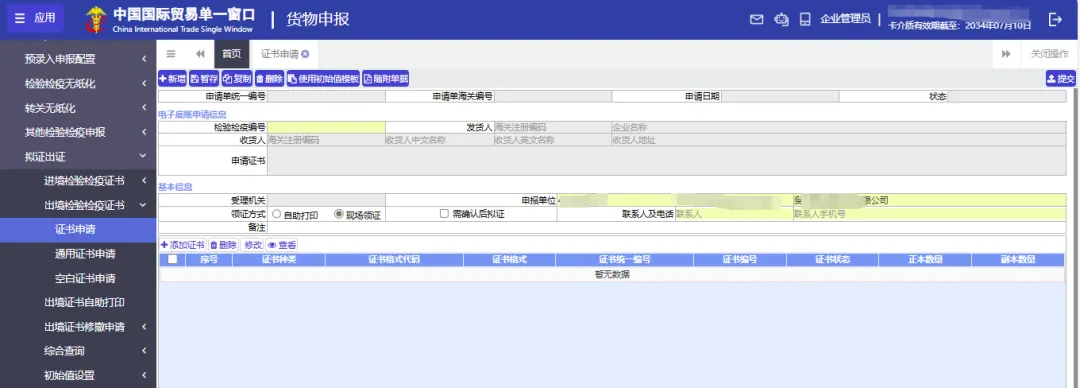The height and width of the screenshot is (388, 1080).
Task: Tick the 需确认后拟证 checkbox
Action: pyautogui.click(x=444, y=214)
